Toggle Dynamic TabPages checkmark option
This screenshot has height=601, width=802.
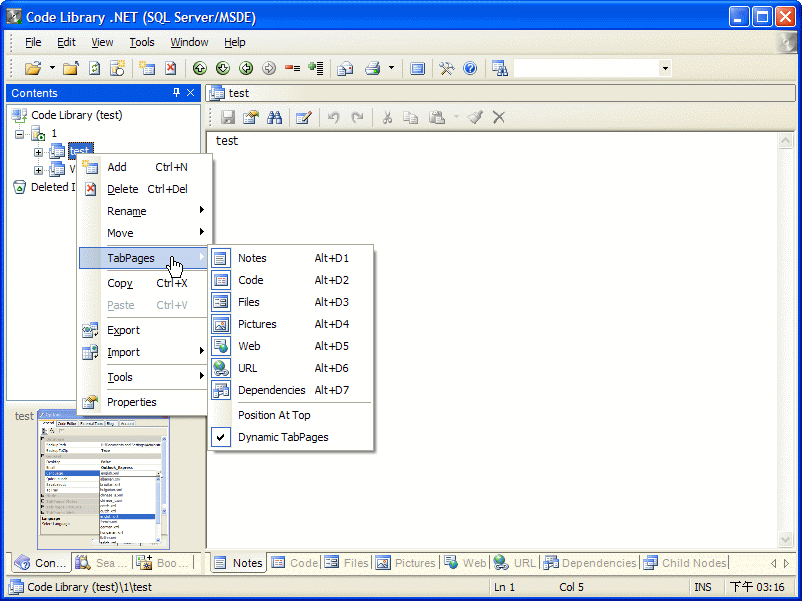(291, 437)
